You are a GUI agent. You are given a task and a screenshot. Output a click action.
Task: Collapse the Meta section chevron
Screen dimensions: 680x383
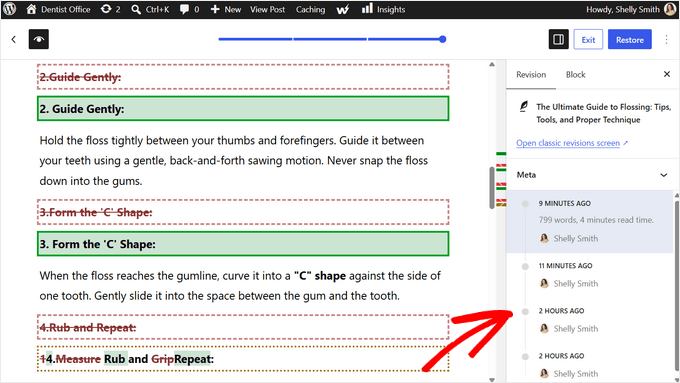coord(664,175)
